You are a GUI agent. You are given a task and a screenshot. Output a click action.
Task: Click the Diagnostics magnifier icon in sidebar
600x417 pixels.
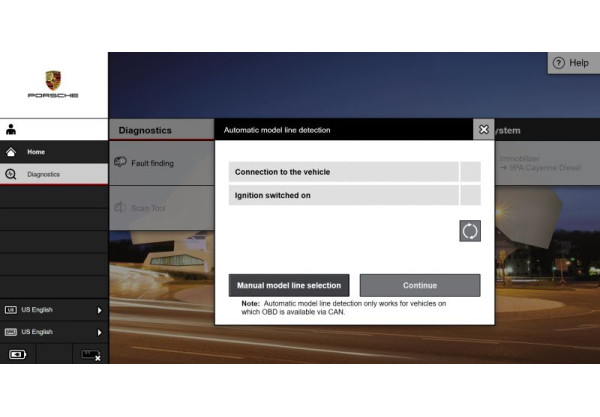coord(11,174)
